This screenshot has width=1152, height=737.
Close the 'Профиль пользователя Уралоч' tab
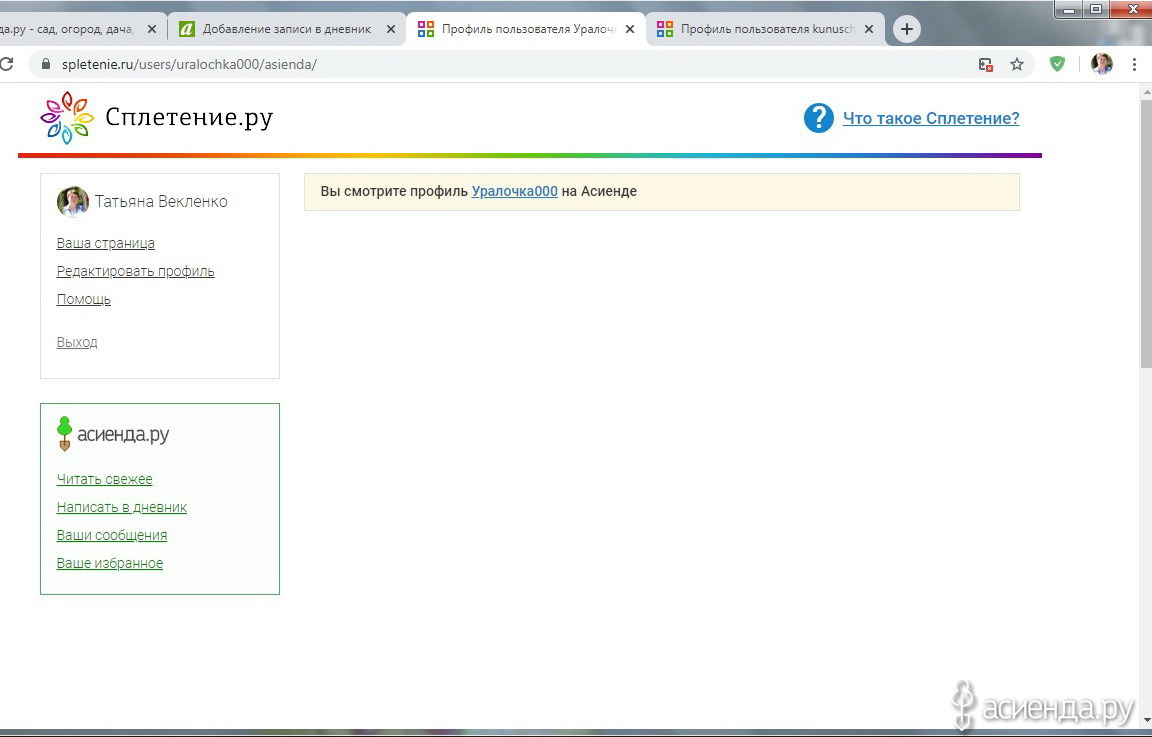630,29
